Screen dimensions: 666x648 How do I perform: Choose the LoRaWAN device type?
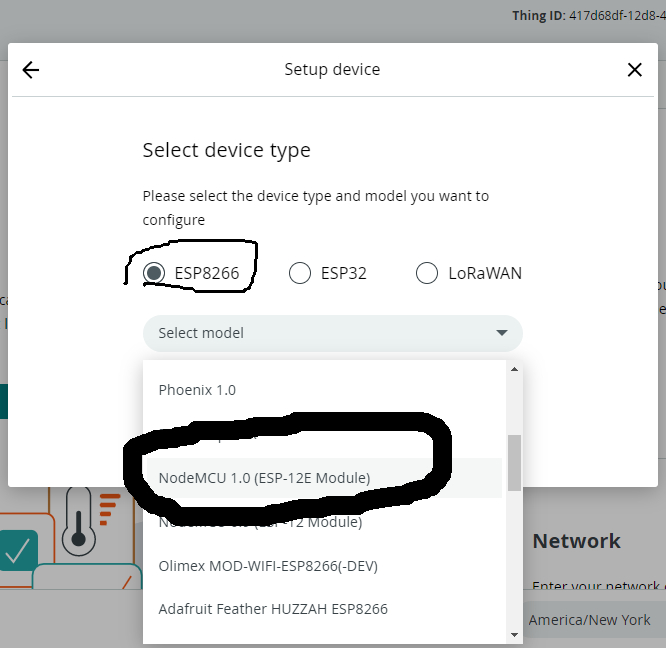tap(427, 273)
